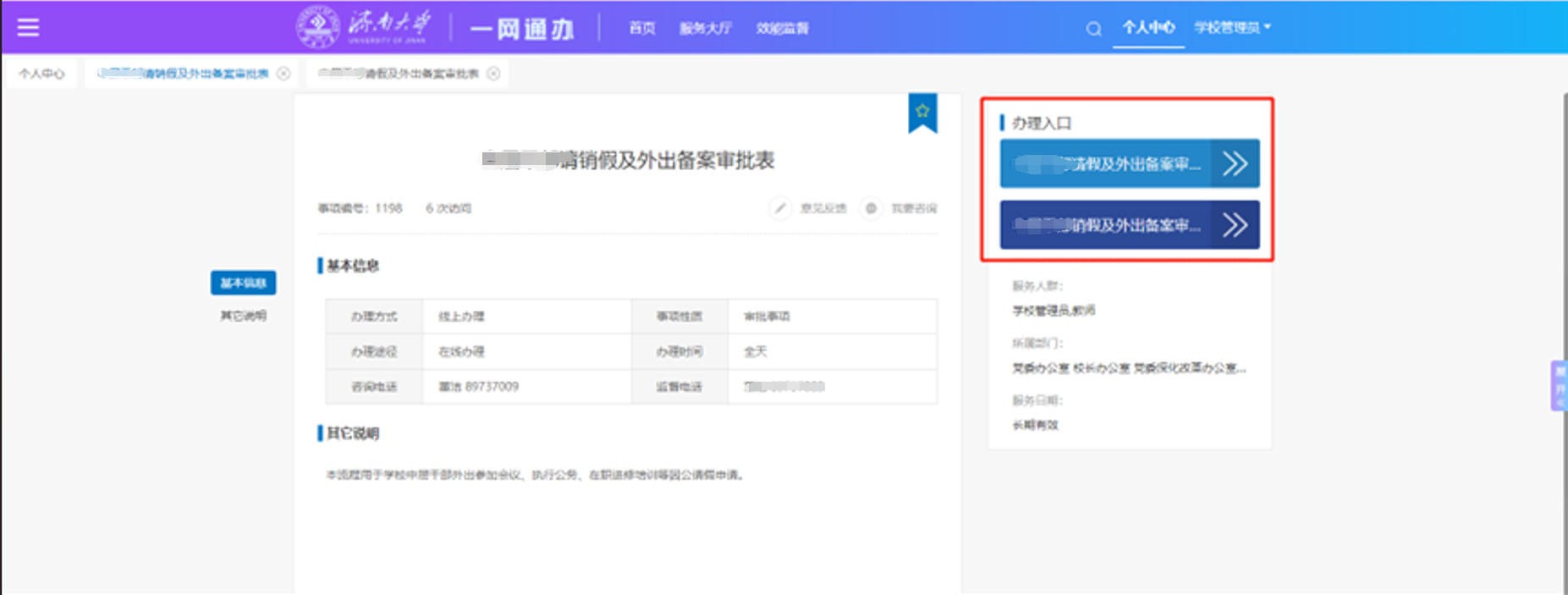Click the pencil icon beside 意见反馈

click(x=780, y=208)
